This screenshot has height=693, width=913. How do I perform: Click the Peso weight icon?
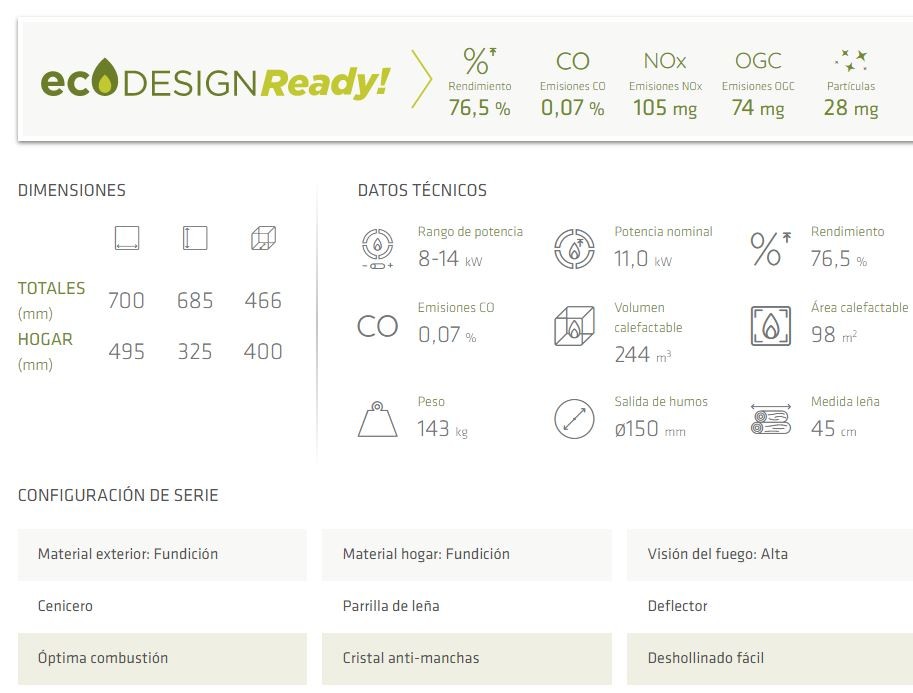[377, 419]
